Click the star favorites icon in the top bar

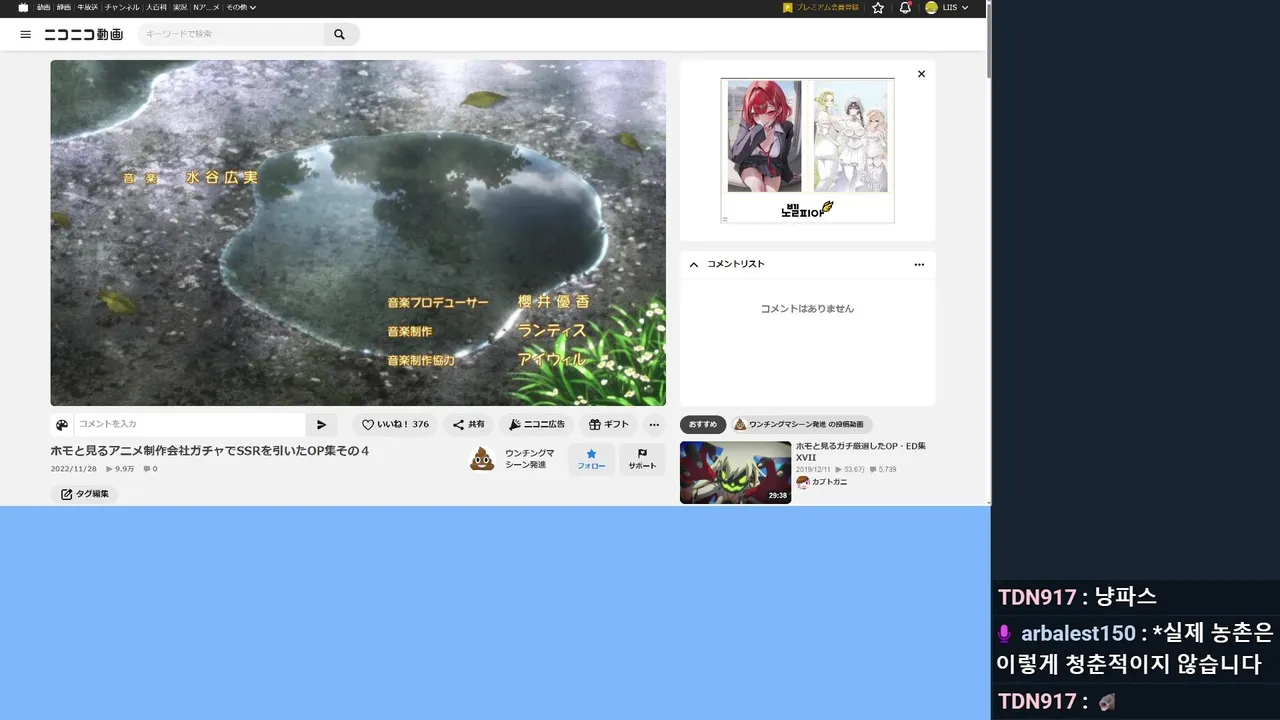[x=878, y=7]
